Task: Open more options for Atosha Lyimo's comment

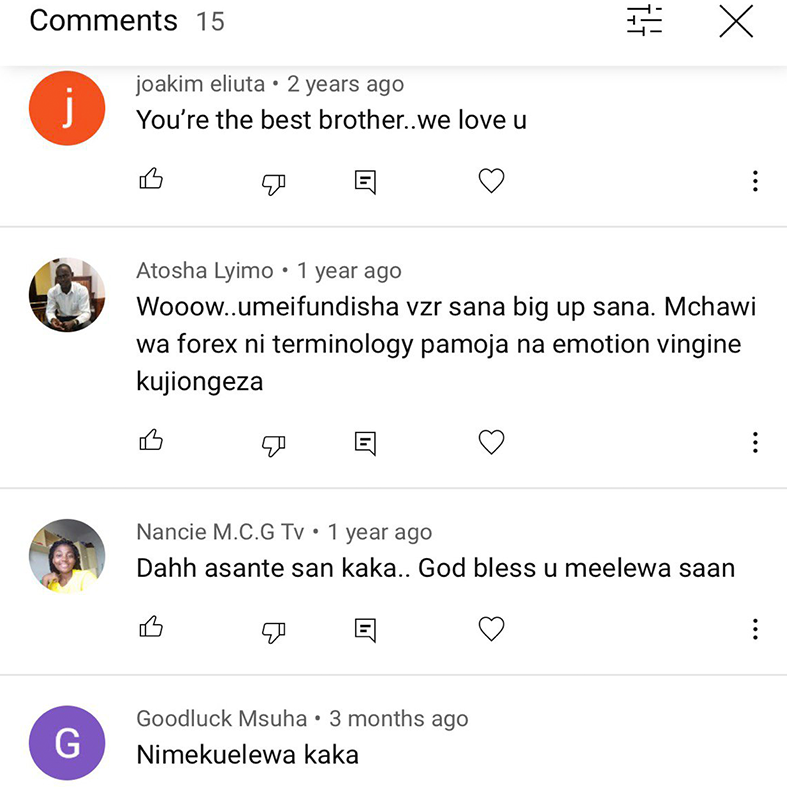Action: click(x=755, y=442)
